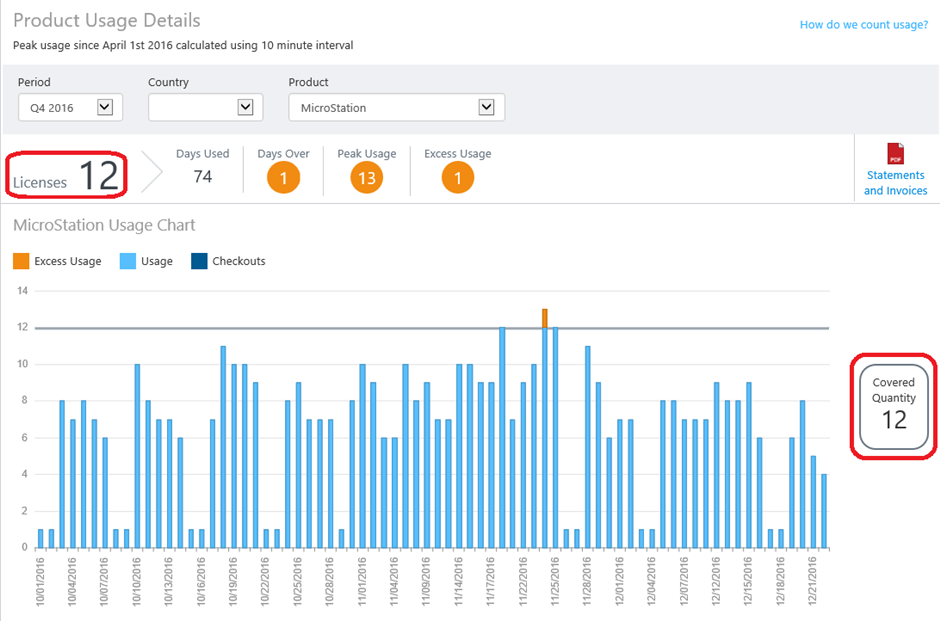Click the "MicroStation Usage Chart" heading

click(104, 225)
